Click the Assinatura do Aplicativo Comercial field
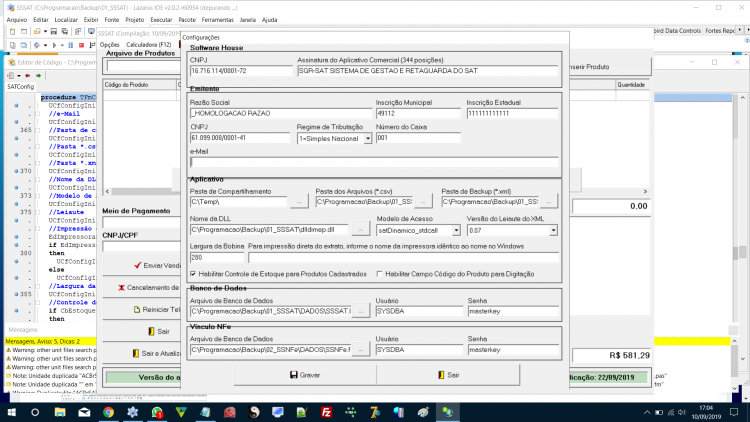This screenshot has height=422, width=750. coord(428,71)
